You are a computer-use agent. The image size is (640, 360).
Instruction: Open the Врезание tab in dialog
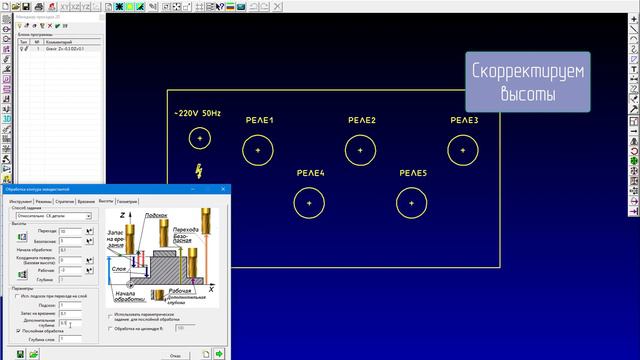click(86, 202)
